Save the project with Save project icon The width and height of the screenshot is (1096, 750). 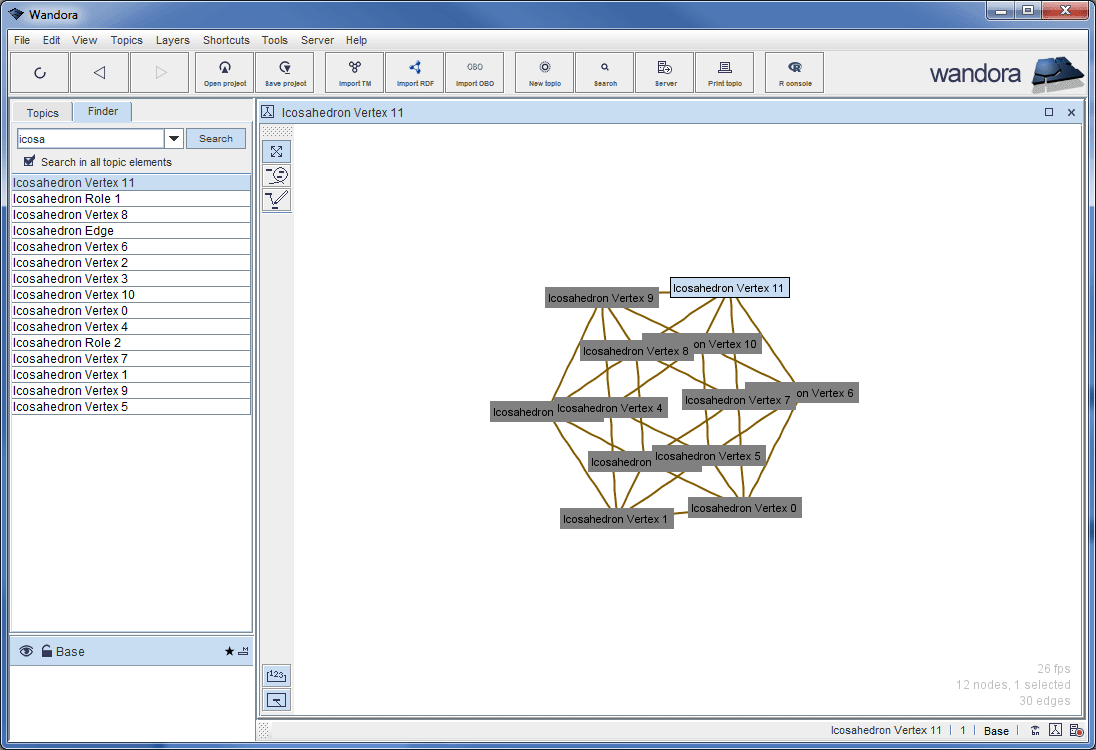coord(285,72)
